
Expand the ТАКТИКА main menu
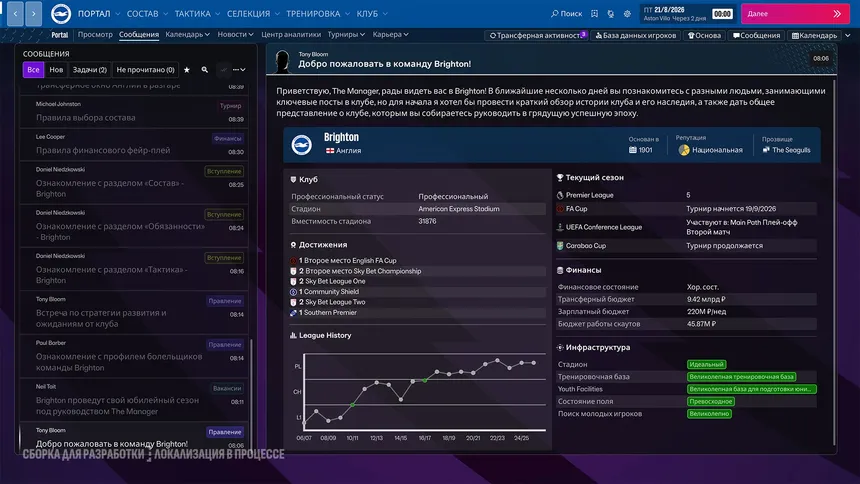tap(197, 14)
